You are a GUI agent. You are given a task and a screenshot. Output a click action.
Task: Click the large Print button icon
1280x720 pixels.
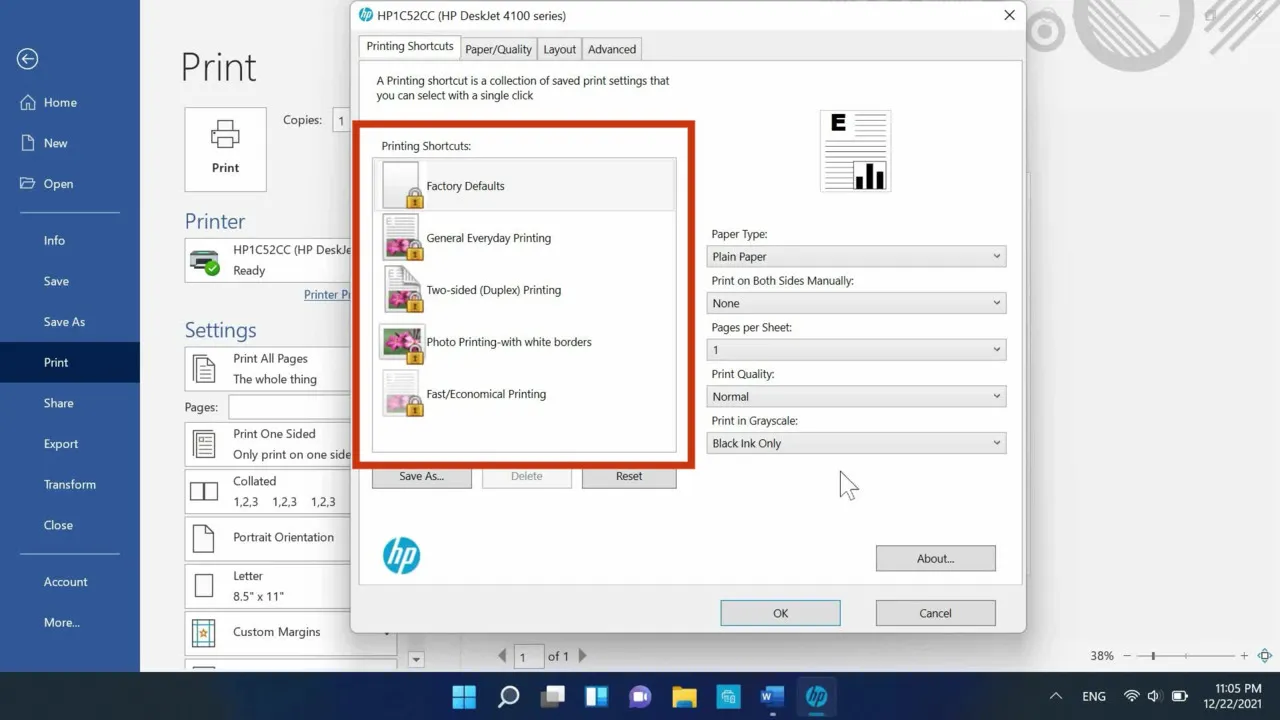coord(225,148)
